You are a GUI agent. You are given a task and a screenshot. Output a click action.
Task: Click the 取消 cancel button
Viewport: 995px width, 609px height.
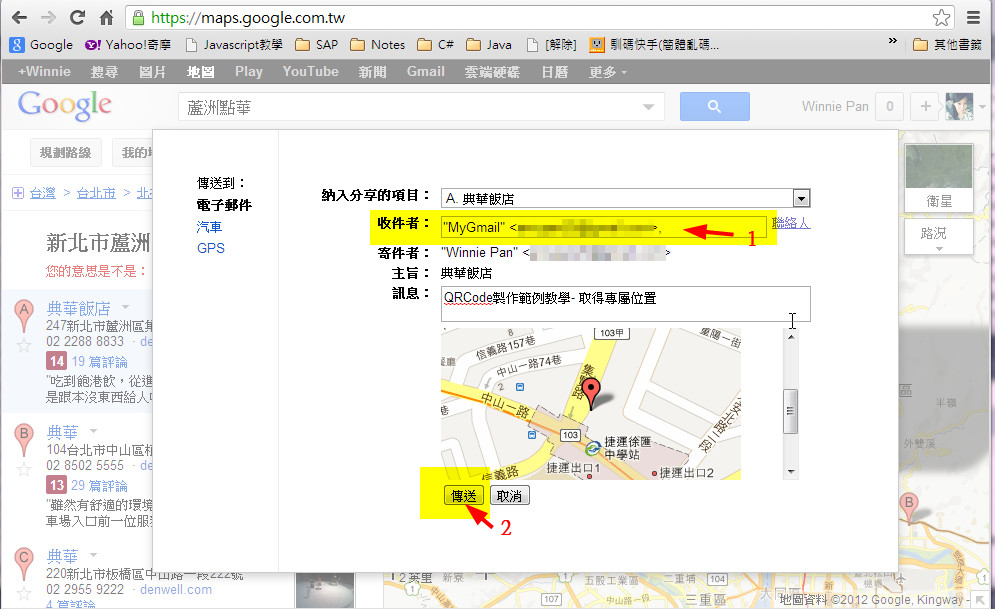[510, 495]
